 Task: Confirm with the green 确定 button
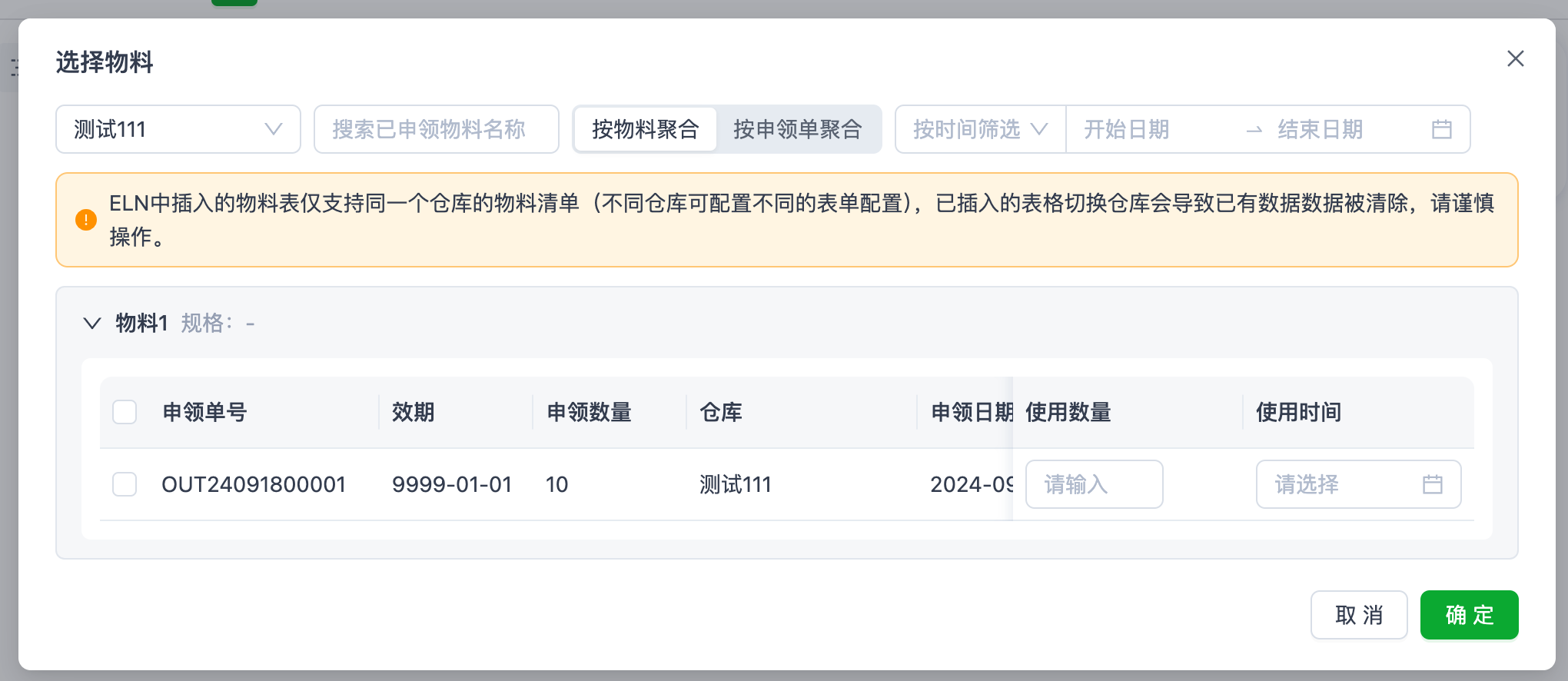coord(1468,615)
